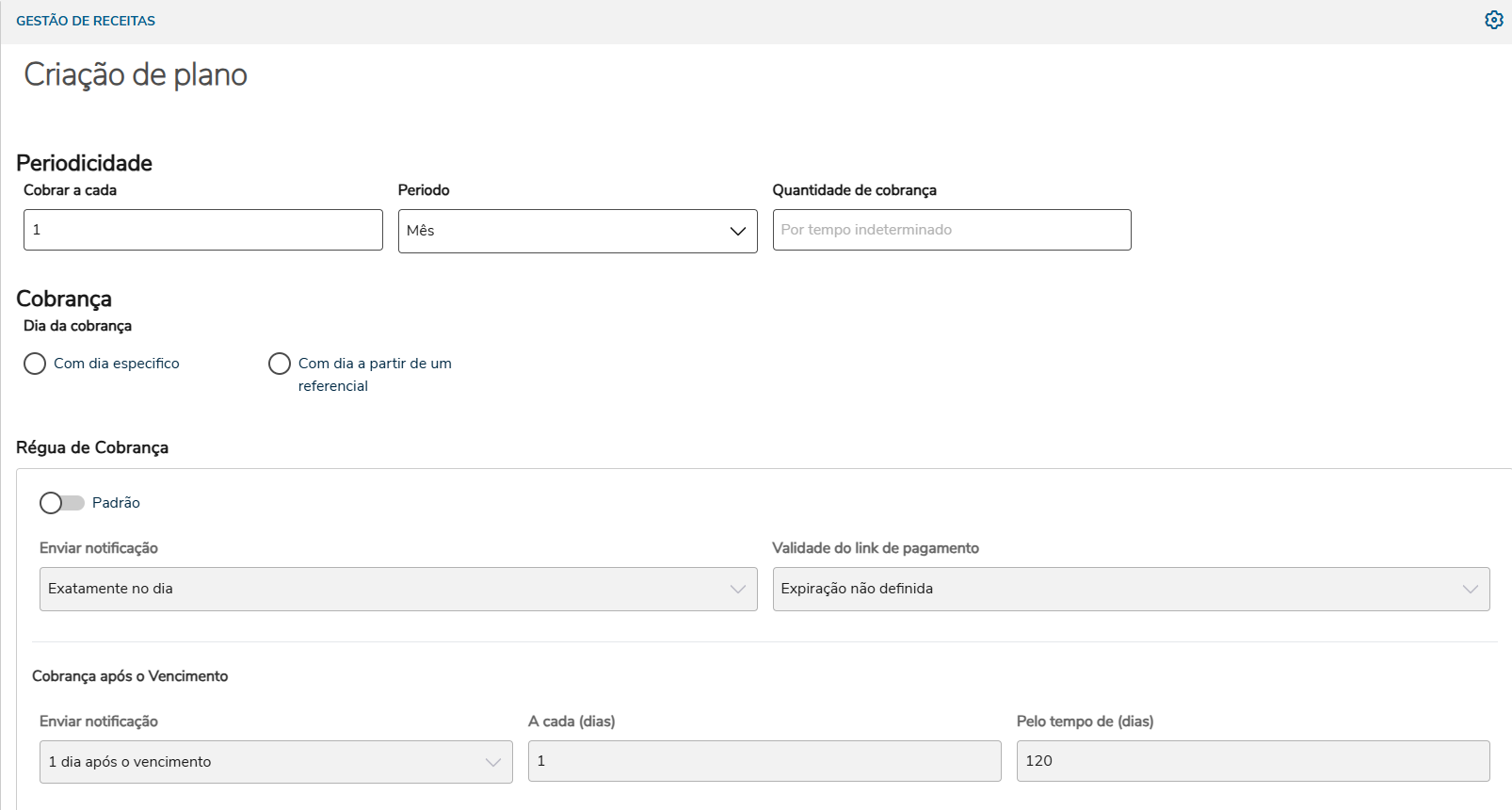Click the chevron on 'Exatamente no dia' select
This screenshot has width=1512, height=810.
click(737, 589)
